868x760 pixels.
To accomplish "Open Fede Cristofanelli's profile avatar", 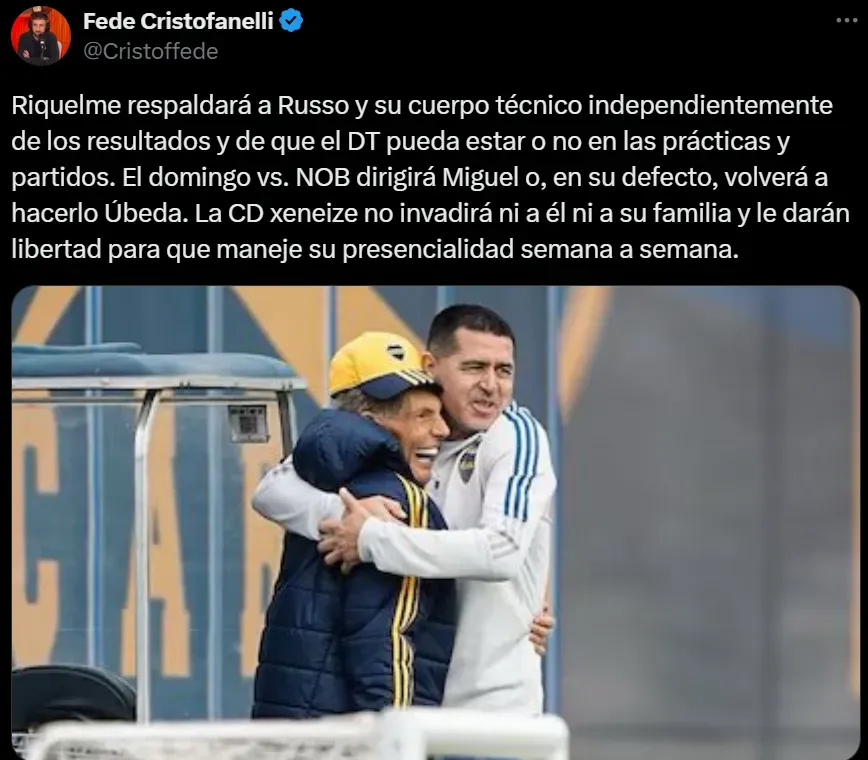I will pyautogui.click(x=41, y=36).
